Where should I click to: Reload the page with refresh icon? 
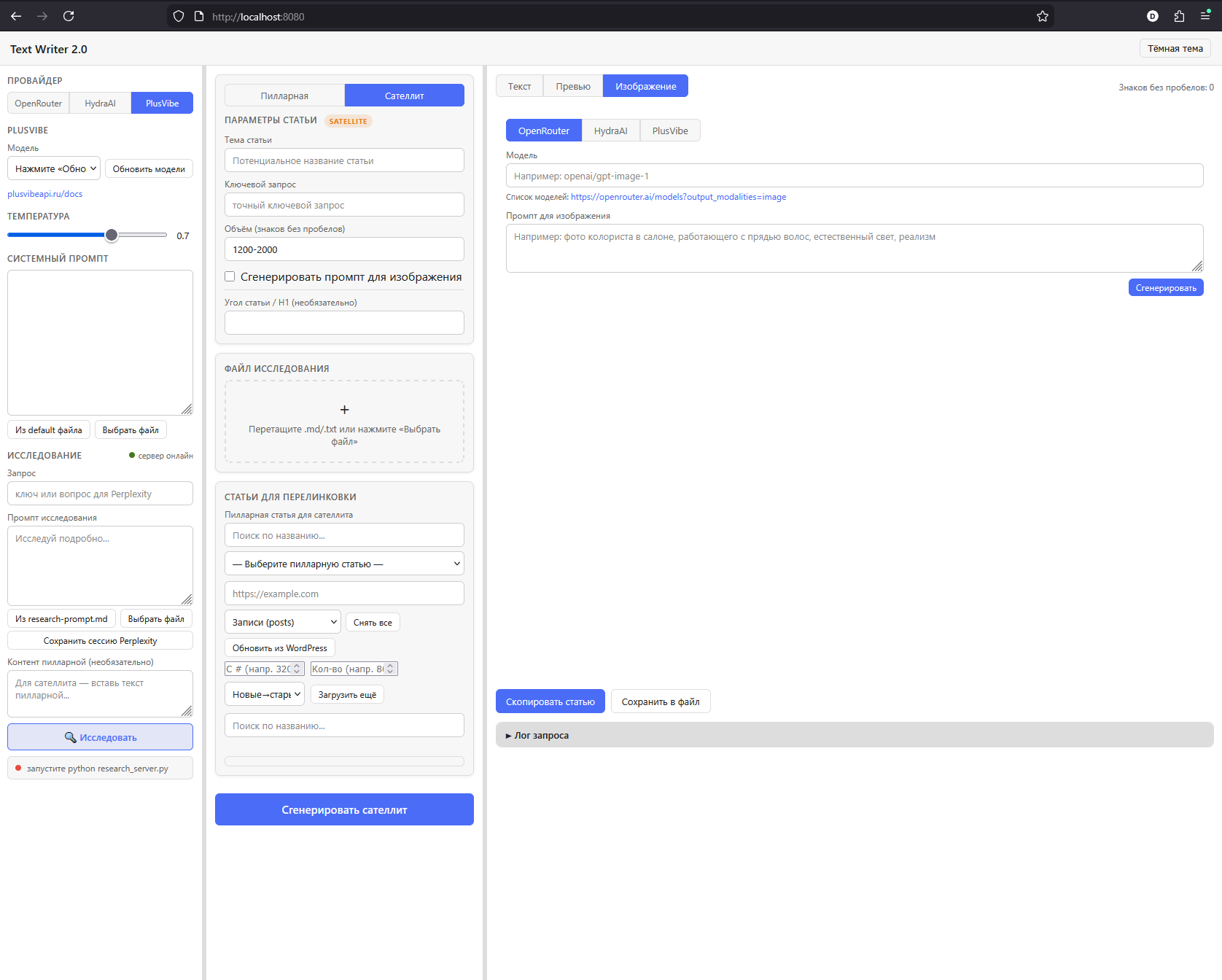(69, 16)
